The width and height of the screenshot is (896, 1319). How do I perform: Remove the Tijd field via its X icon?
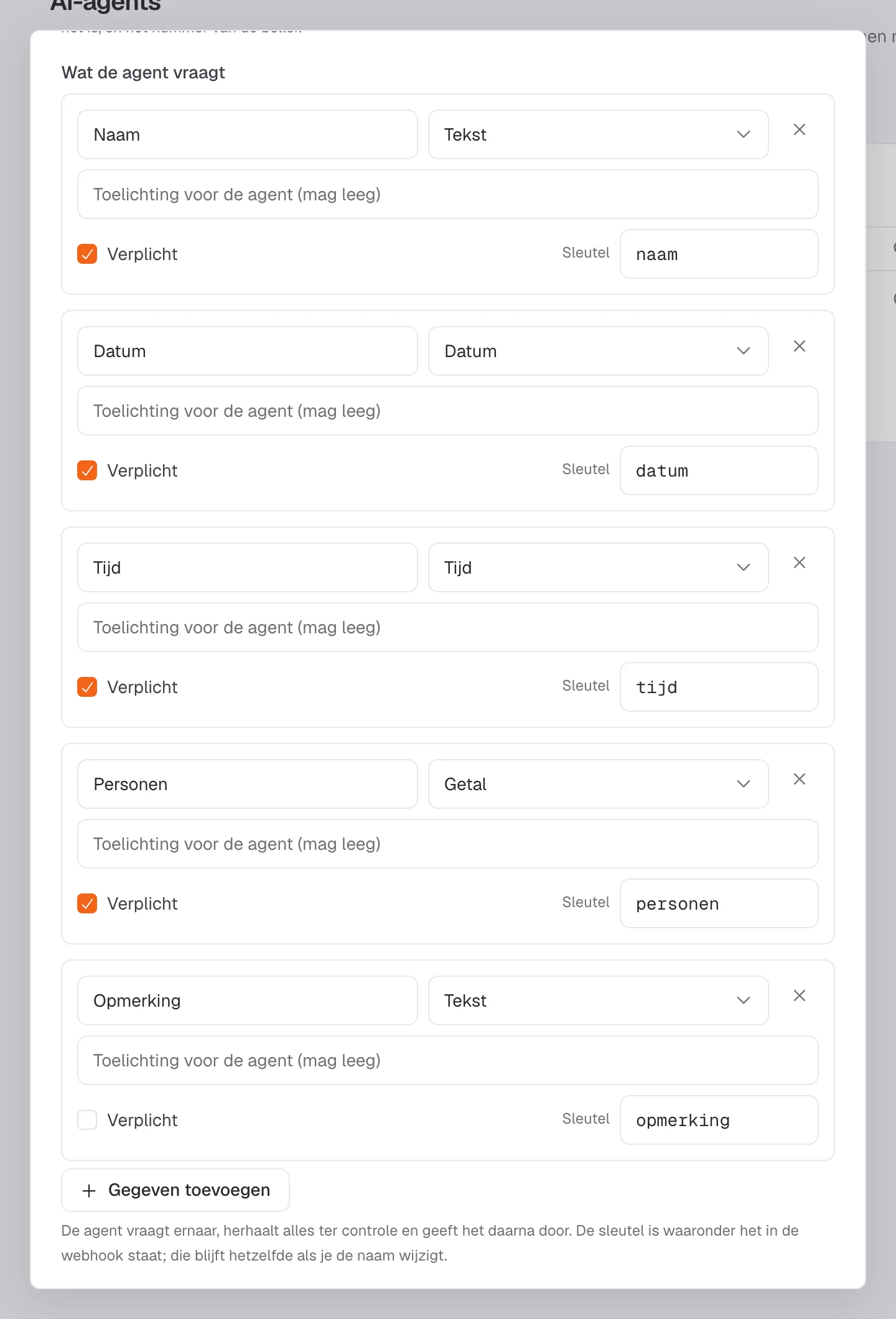click(800, 562)
